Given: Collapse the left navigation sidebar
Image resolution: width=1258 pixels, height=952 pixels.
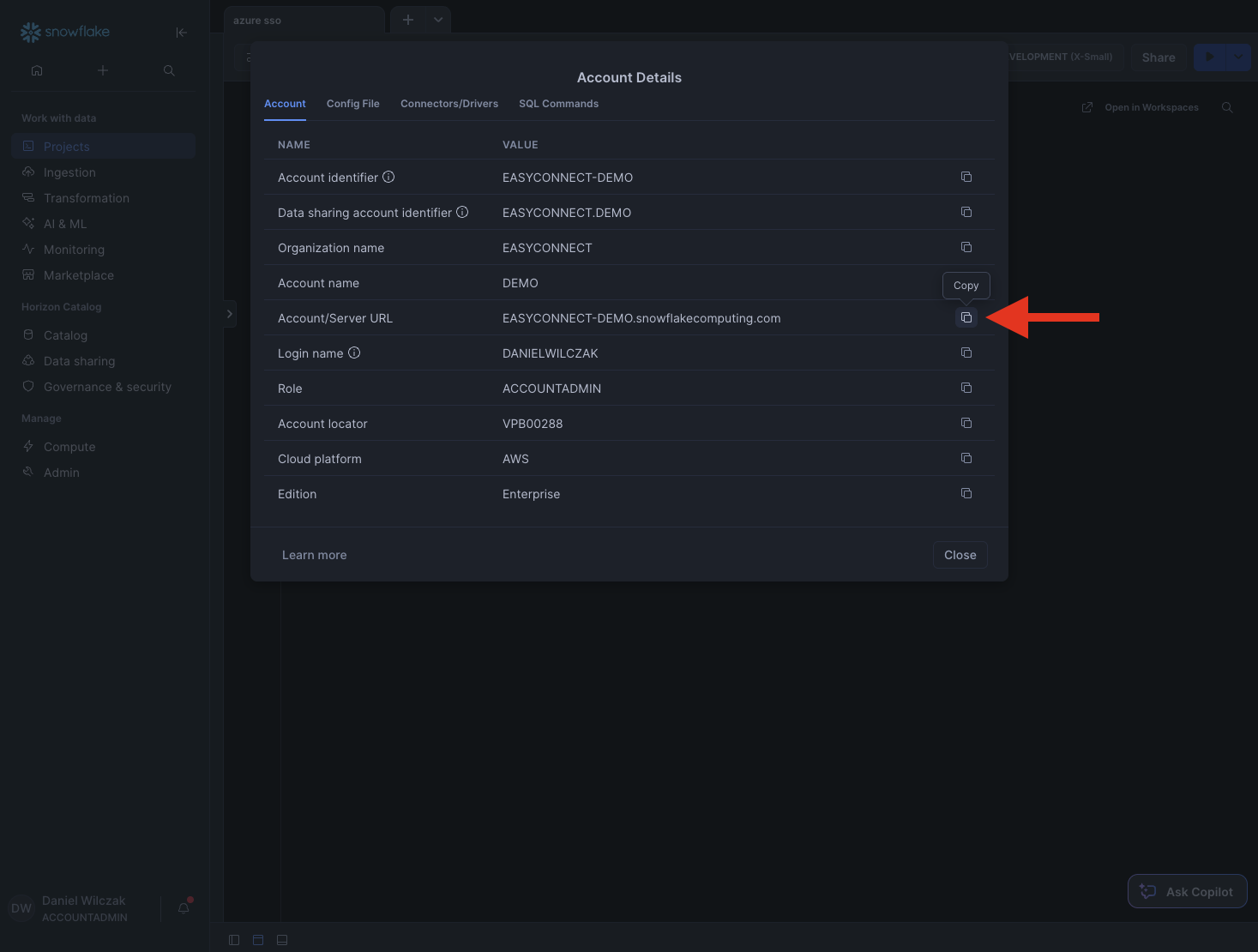Looking at the screenshot, I should [181, 33].
